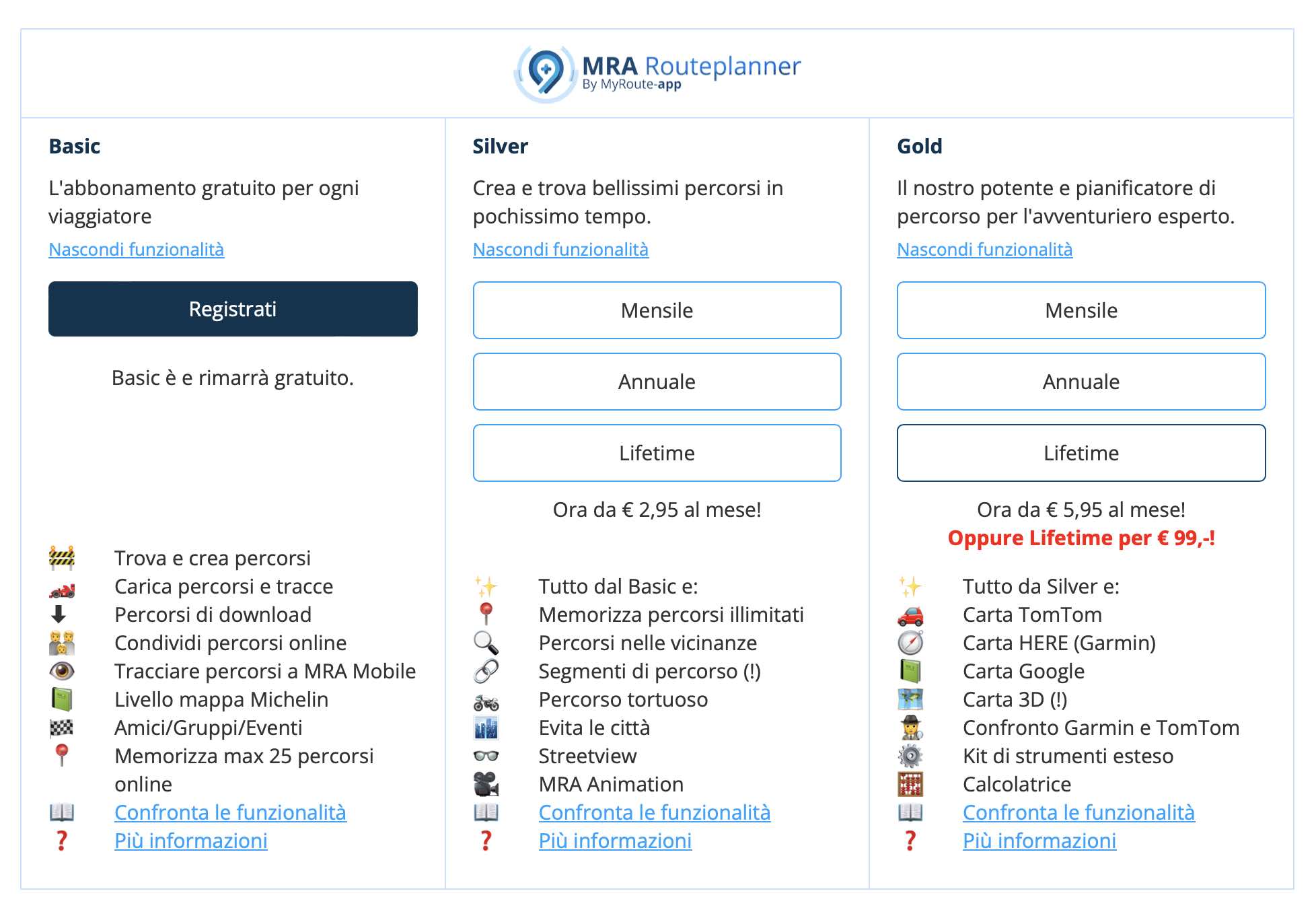Click the Silver plan heading

(x=500, y=146)
